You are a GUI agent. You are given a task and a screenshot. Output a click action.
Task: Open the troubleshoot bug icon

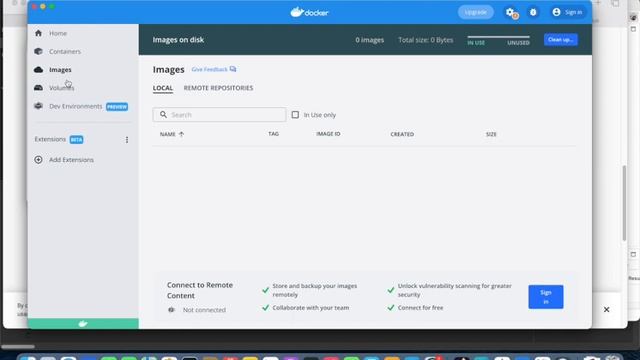click(533, 12)
